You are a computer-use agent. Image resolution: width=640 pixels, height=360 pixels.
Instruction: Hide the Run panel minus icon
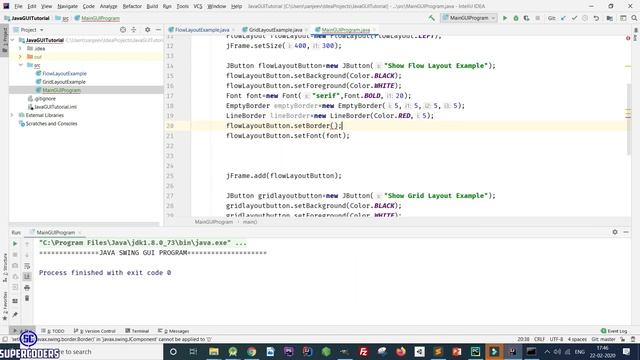[626, 232]
